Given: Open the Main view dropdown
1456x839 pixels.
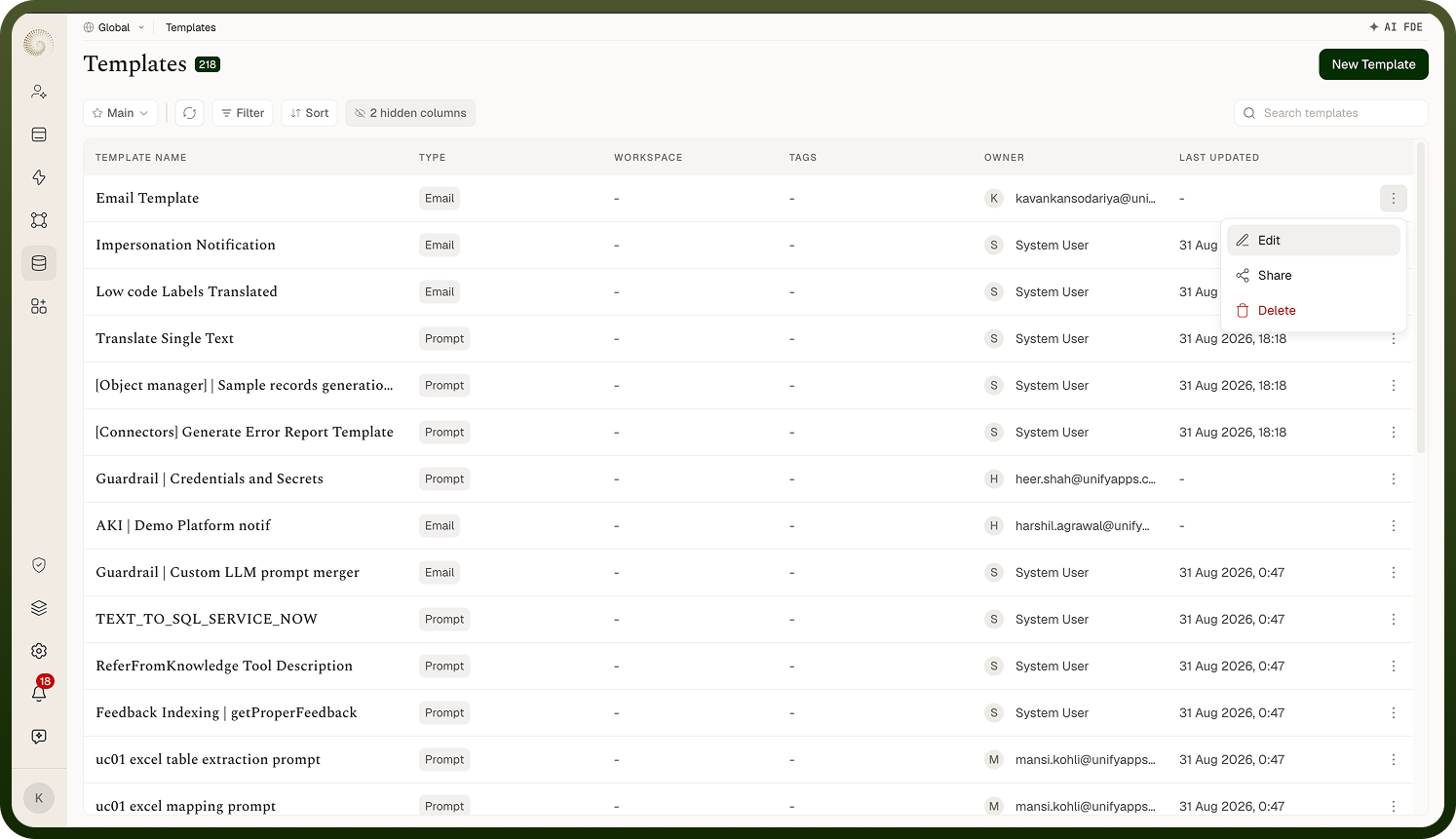Looking at the screenshot, I should [x=121, y=113].
